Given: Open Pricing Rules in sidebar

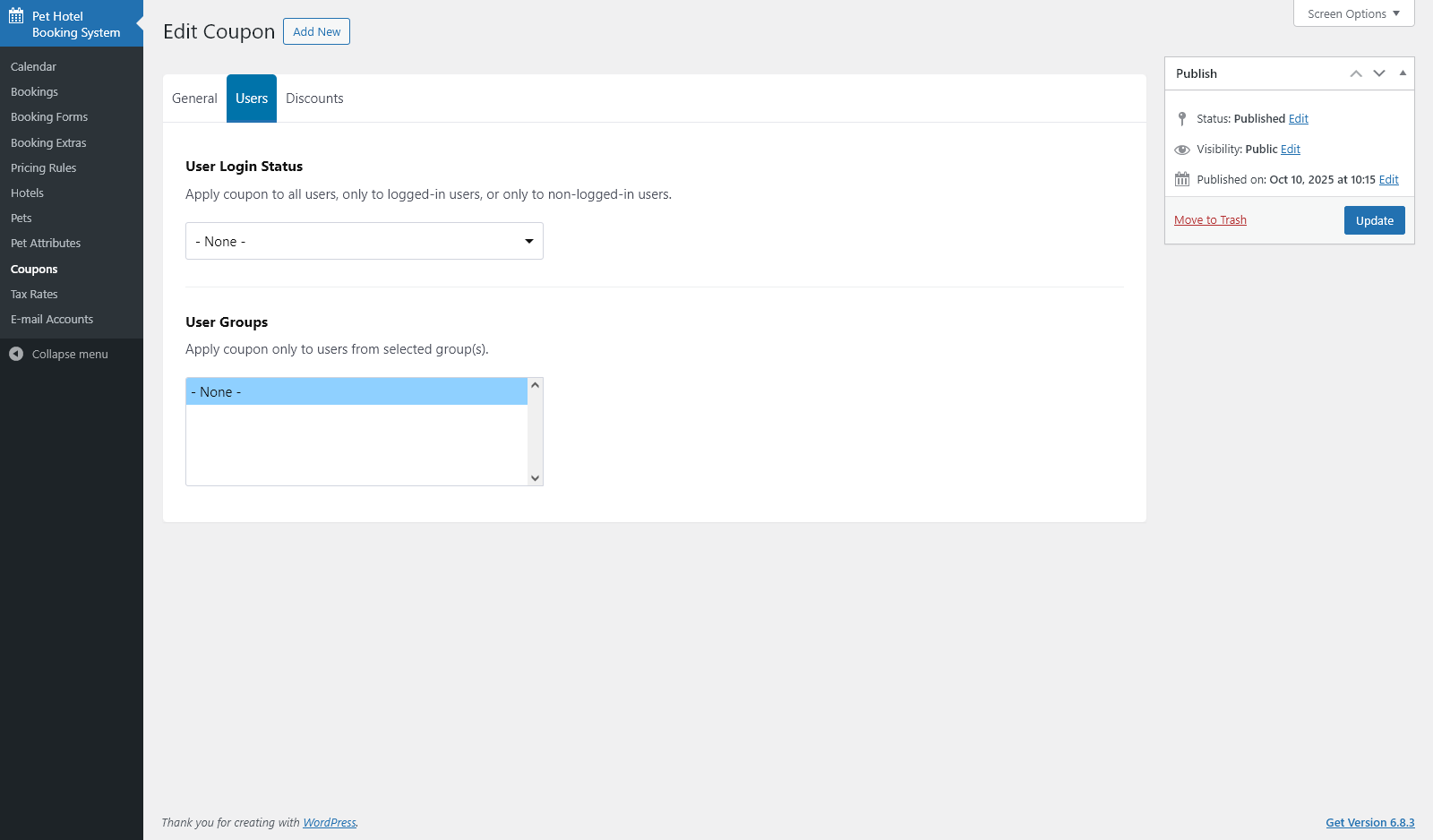Looking at the screenshot, I should click(x=43, y=167).
